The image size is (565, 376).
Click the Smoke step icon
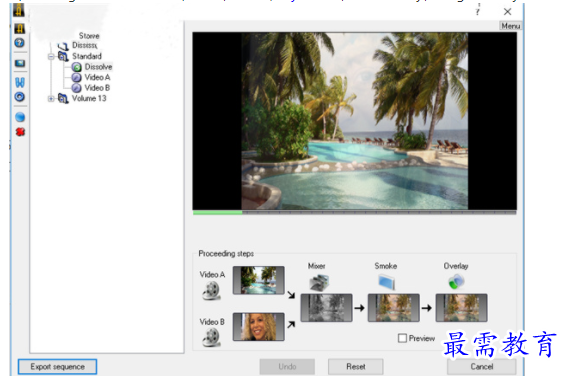387,282
